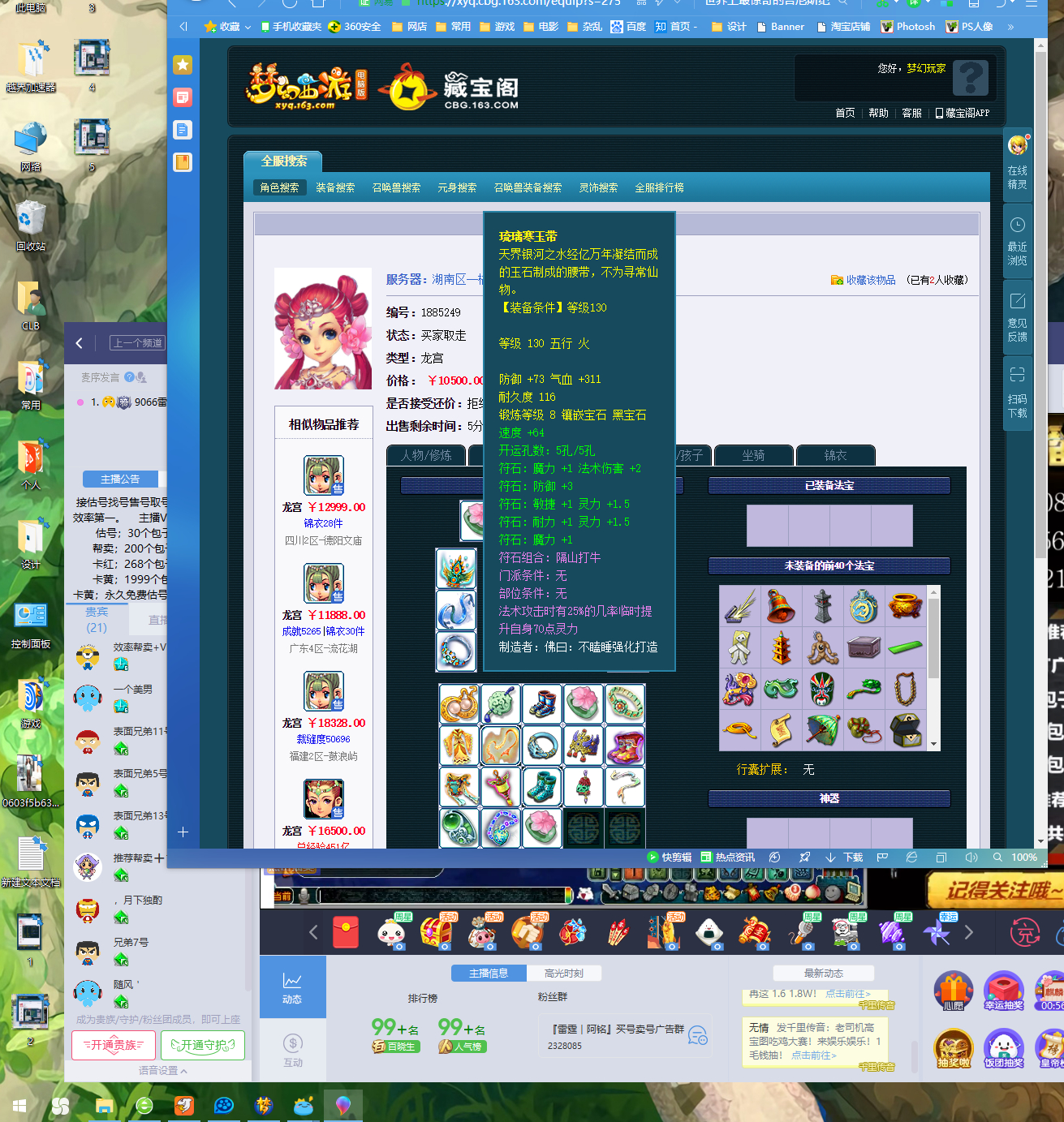Open 意见反馈 feedback panel
The width and height of the screenshot is (1064, 1122).
(1018, 317)
